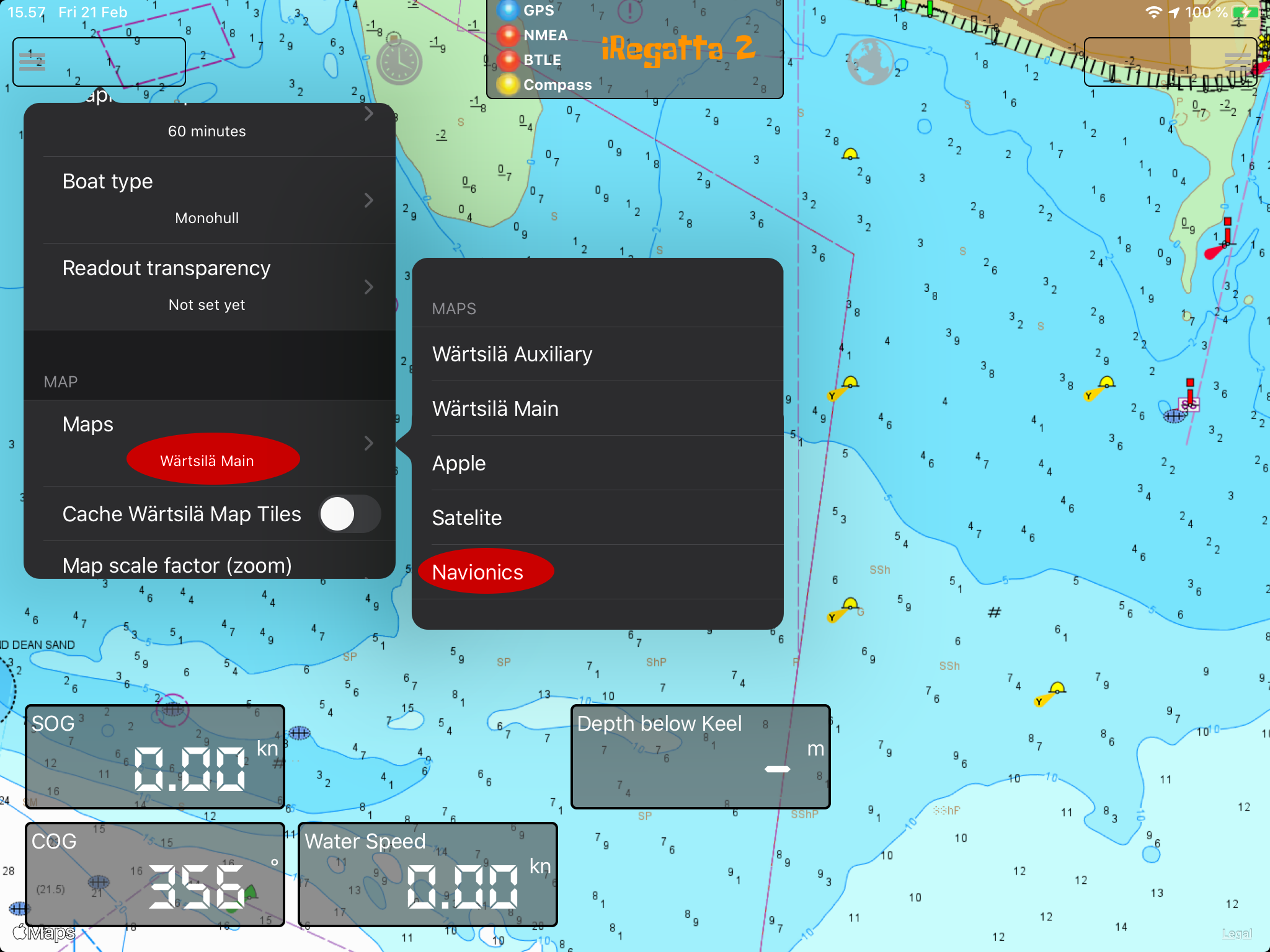Tap the Depth below Keel readout
Image resolution: width=1270 pixels, height=952 pixels.
coord(701,757)
